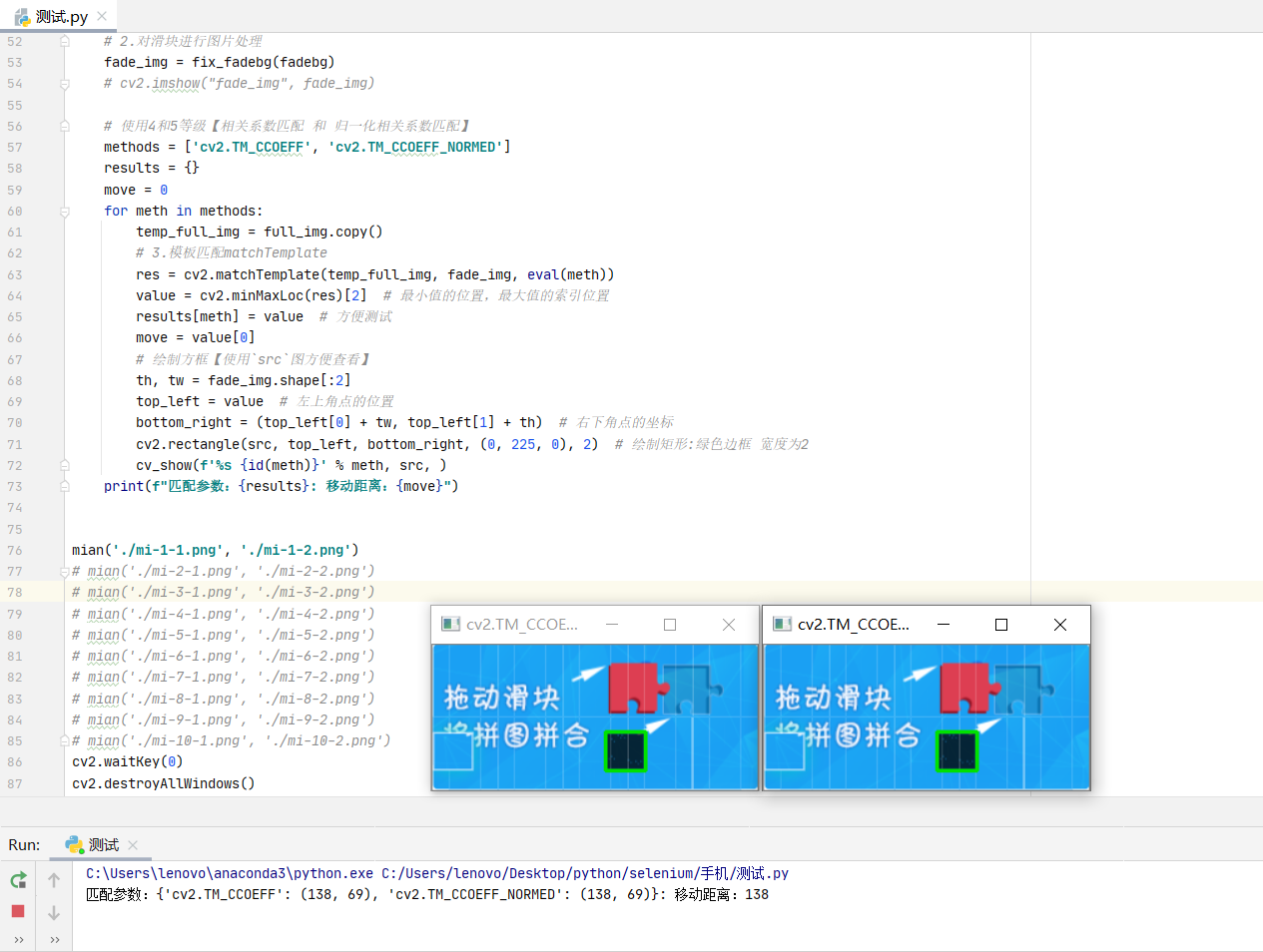Click the cv2.waitKey(0) line
Viewport: 1263px width, 952px height.
pos(128,761)
